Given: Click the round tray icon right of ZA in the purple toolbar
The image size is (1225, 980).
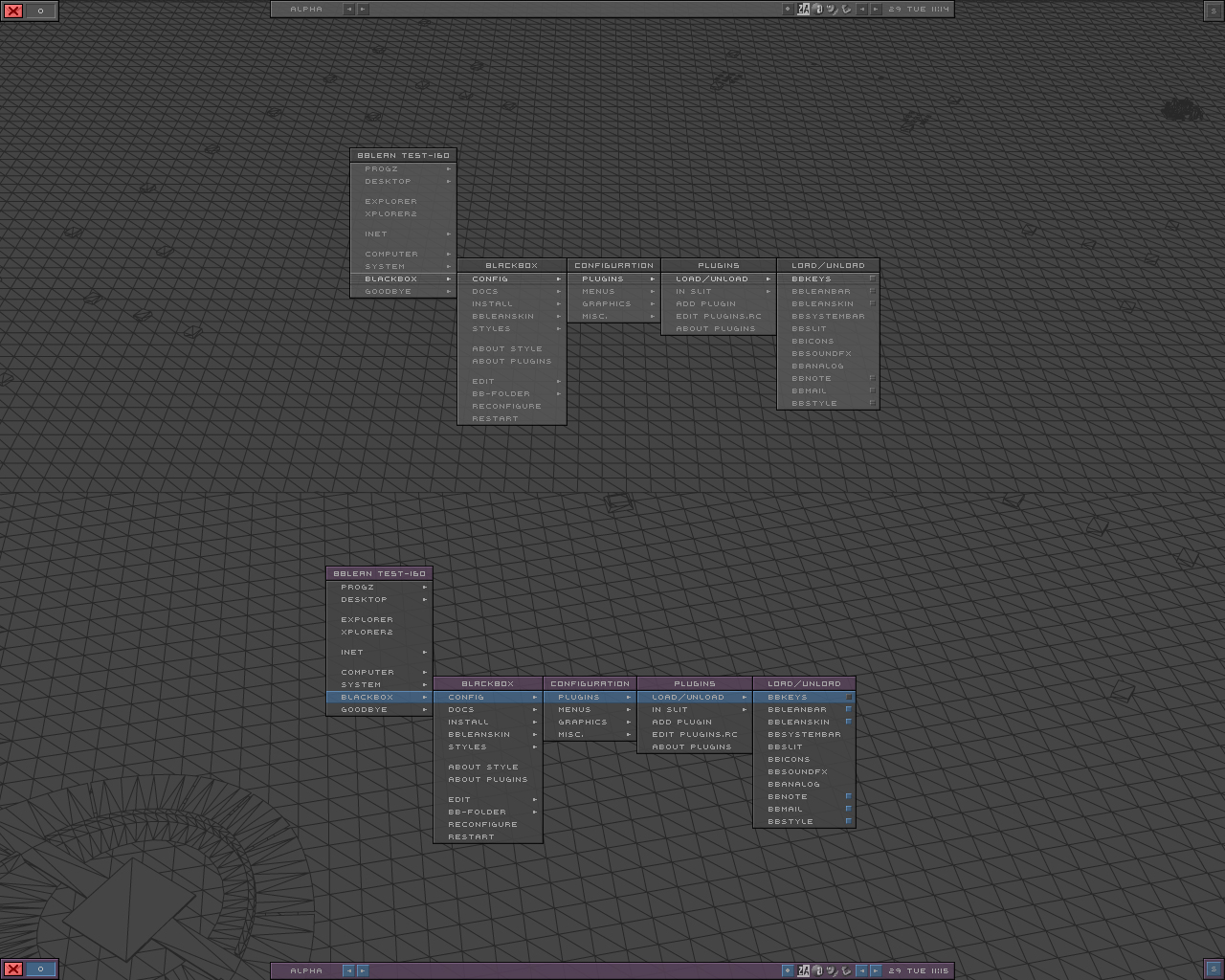Looking at the screenshot, I should 817,970.
